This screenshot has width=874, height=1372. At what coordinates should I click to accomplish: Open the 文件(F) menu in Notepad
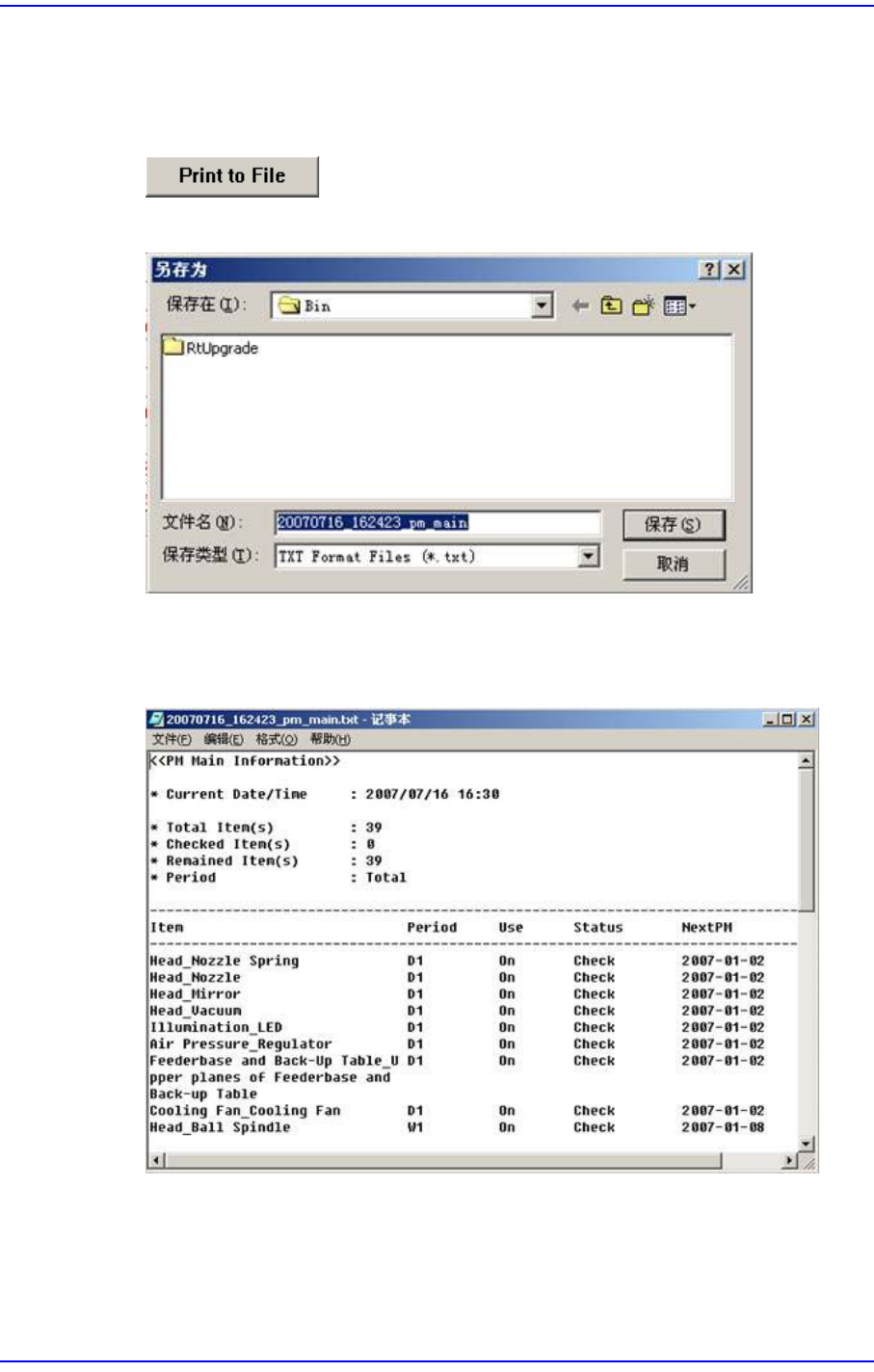tap(172, 739)
